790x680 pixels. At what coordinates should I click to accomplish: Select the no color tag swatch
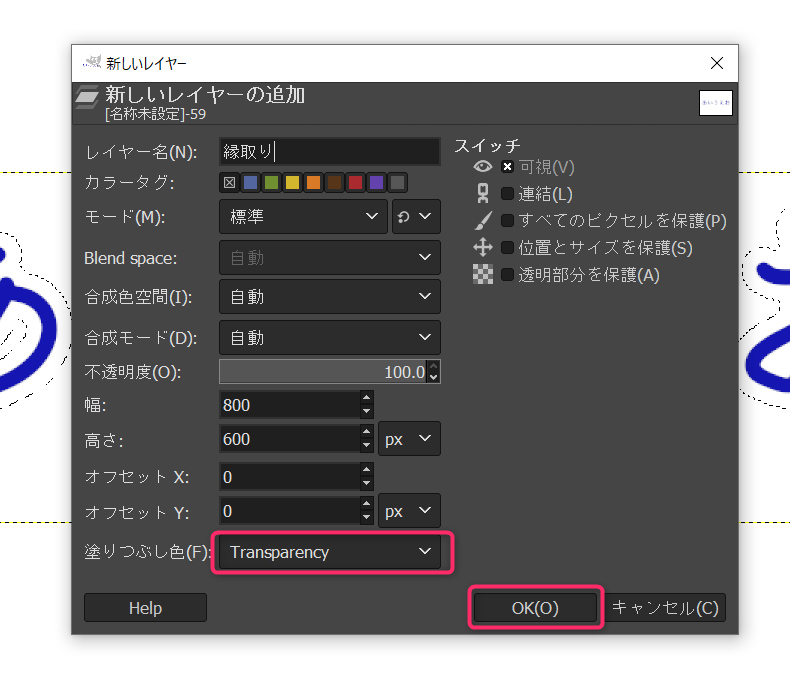pyautogui.click(x=229, y=182)
